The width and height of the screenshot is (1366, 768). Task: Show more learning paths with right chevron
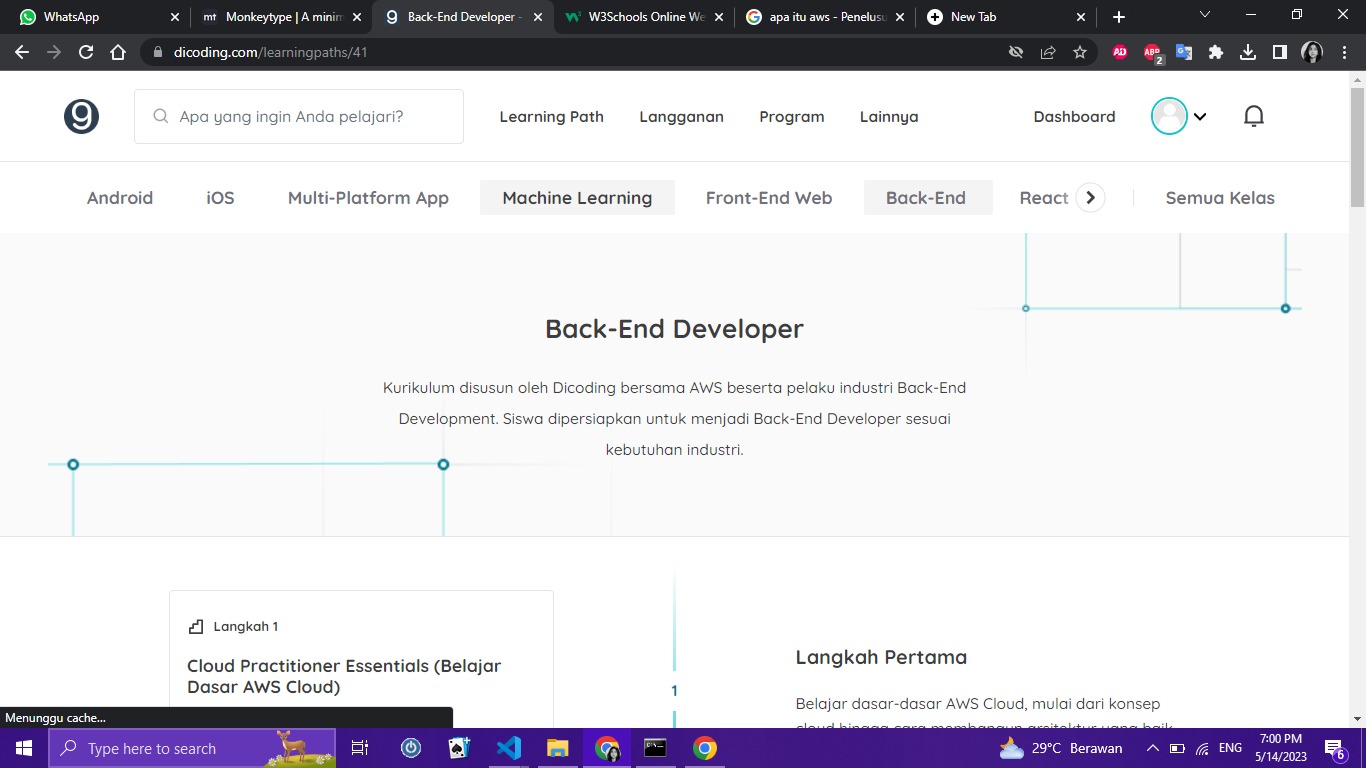tap(1090, 197)
